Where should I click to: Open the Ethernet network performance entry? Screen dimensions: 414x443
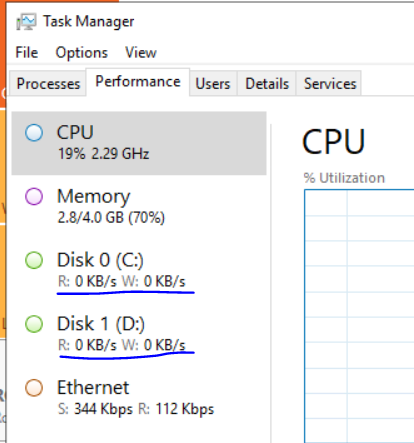(139, 398)
